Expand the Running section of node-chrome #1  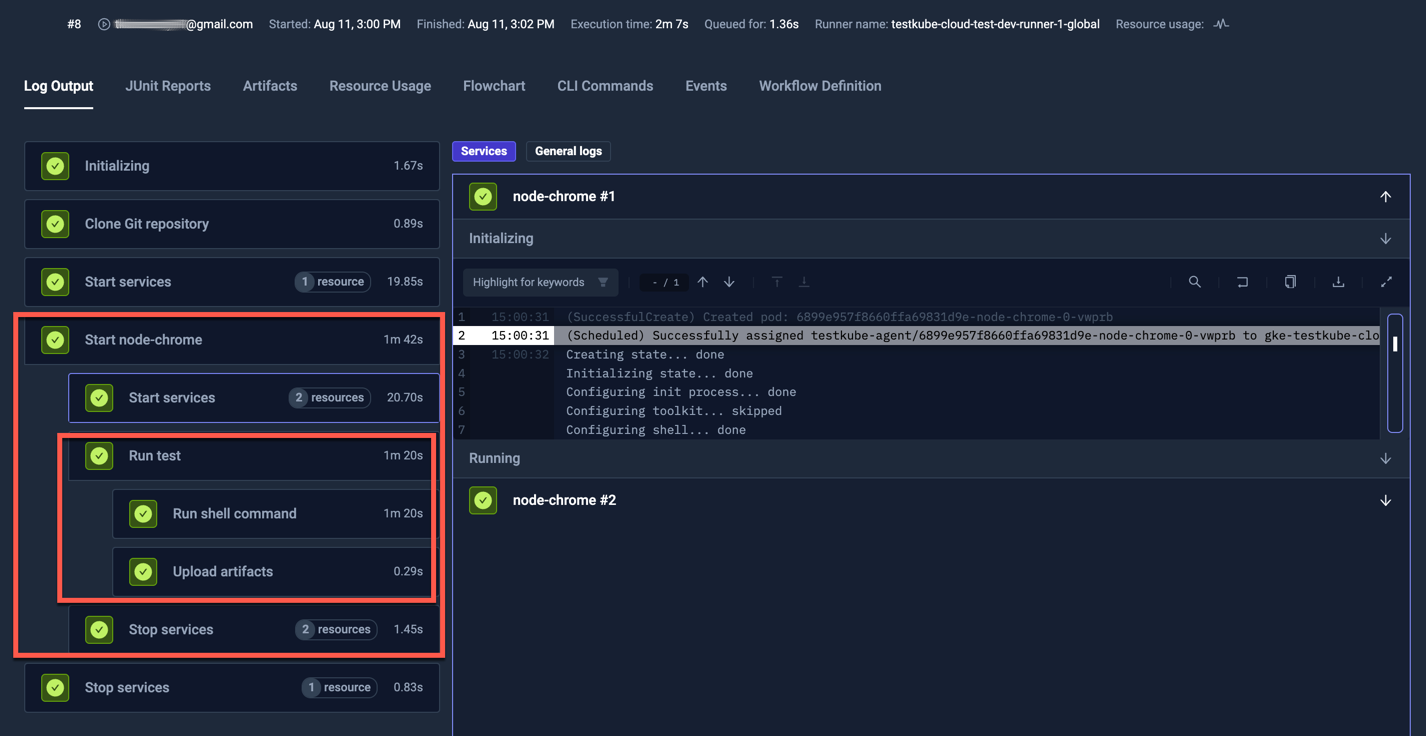(x=1386, y=458)
